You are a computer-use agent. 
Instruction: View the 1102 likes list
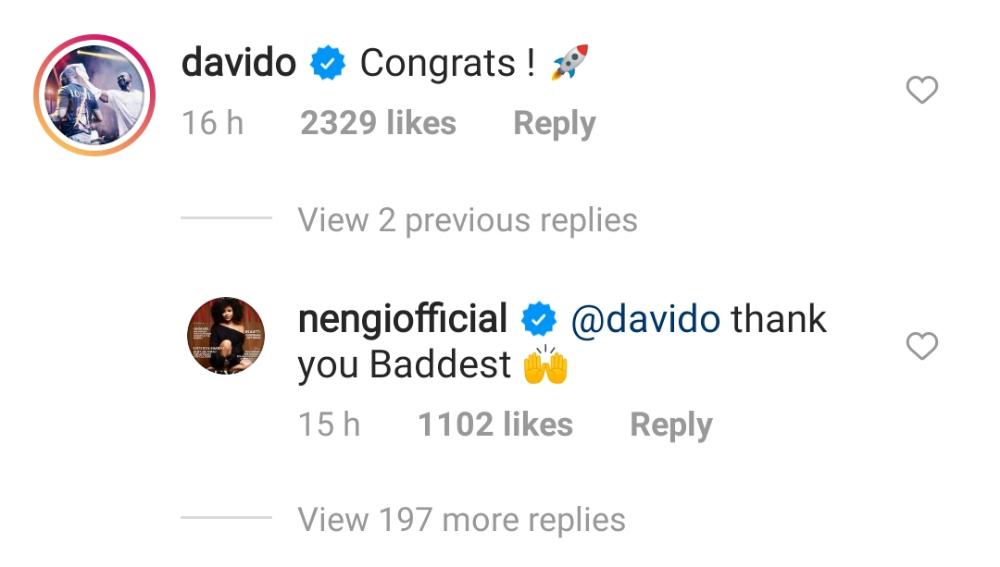[x=495, y=425]
